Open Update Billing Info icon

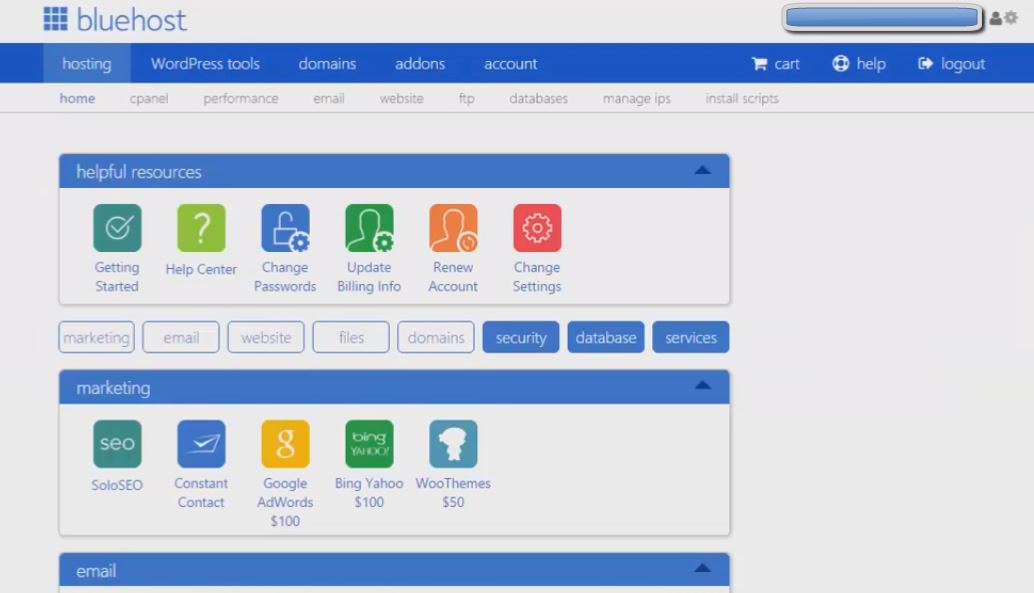click(x=369, y=228)
